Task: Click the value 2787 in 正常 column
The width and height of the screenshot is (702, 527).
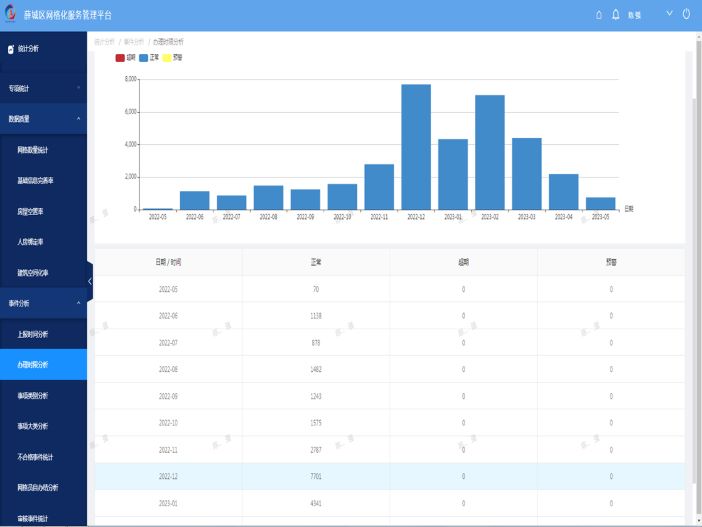Action: tap(316, 450)
